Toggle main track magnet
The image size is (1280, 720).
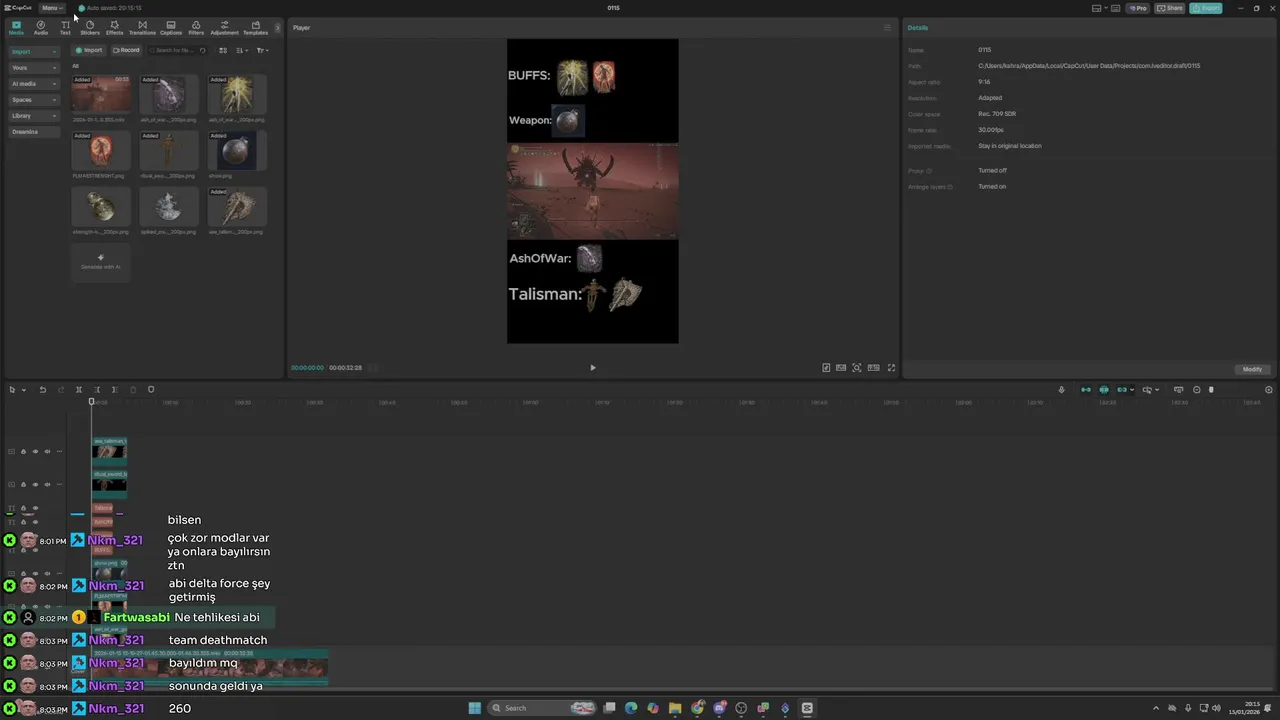pos(1086,390)
